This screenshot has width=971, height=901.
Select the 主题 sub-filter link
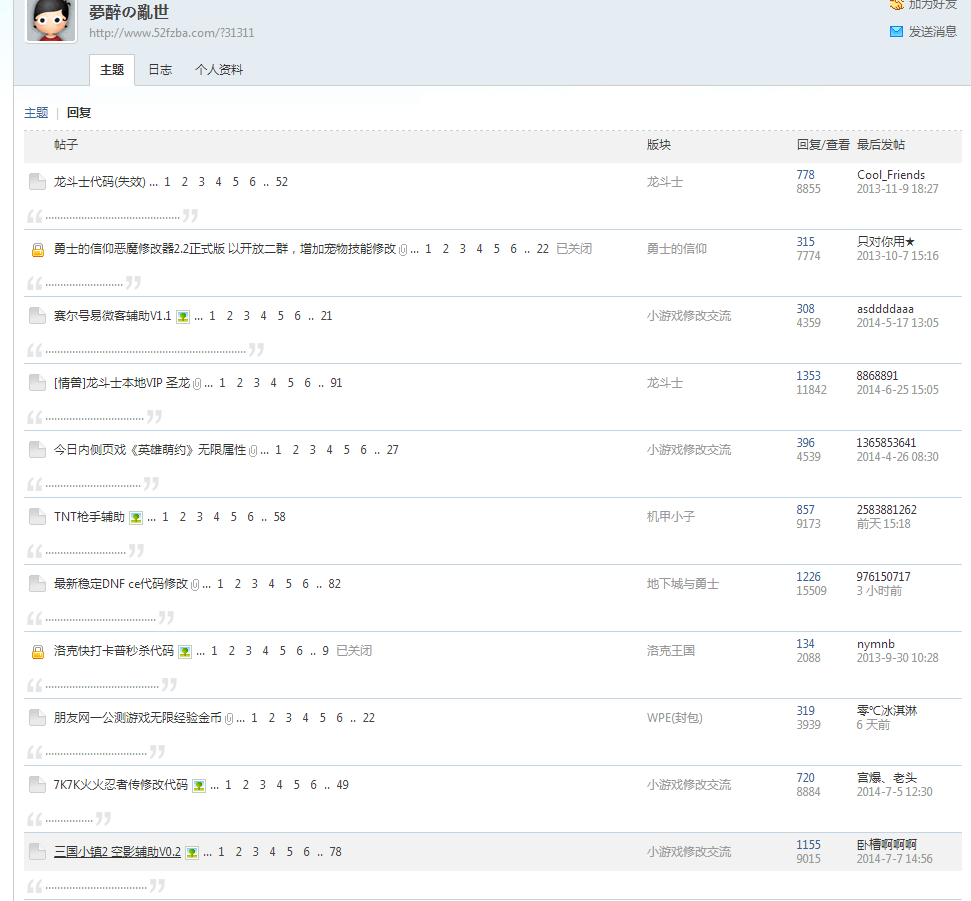coord(36,113)
